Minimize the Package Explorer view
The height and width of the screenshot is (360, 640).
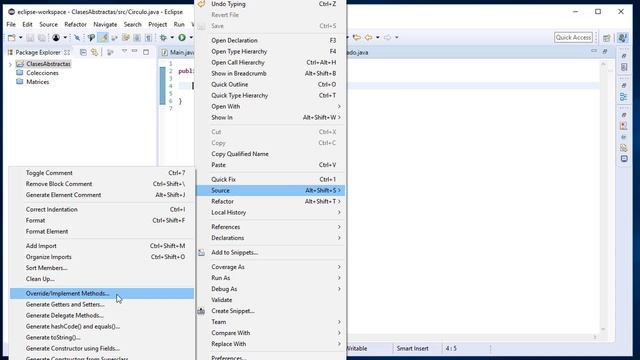[x=135, y=51]
